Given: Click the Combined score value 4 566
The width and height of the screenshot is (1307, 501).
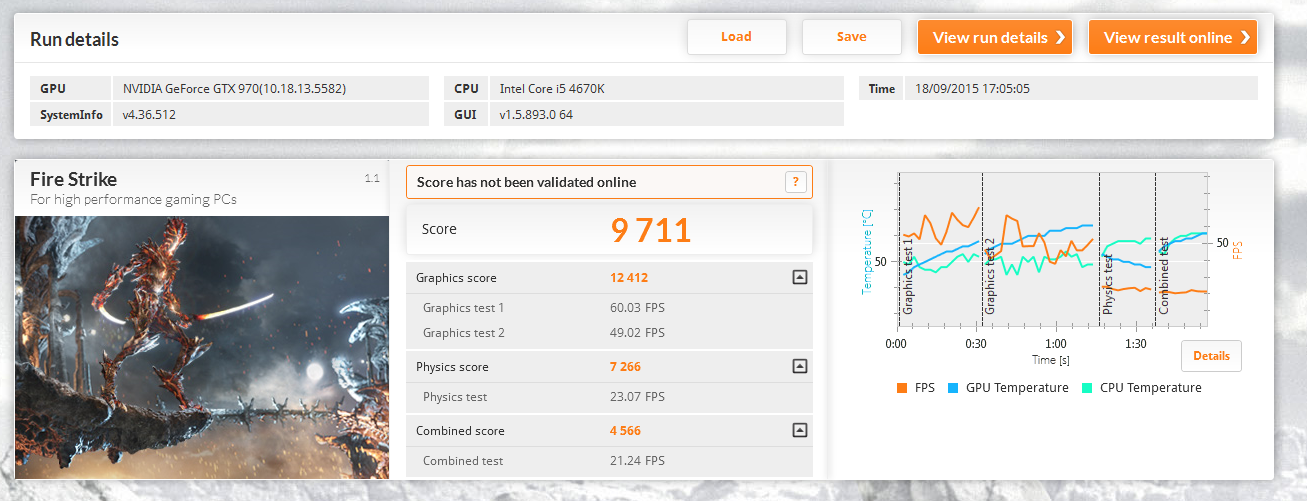Looking at the screenshot, I should click(625, 431).
